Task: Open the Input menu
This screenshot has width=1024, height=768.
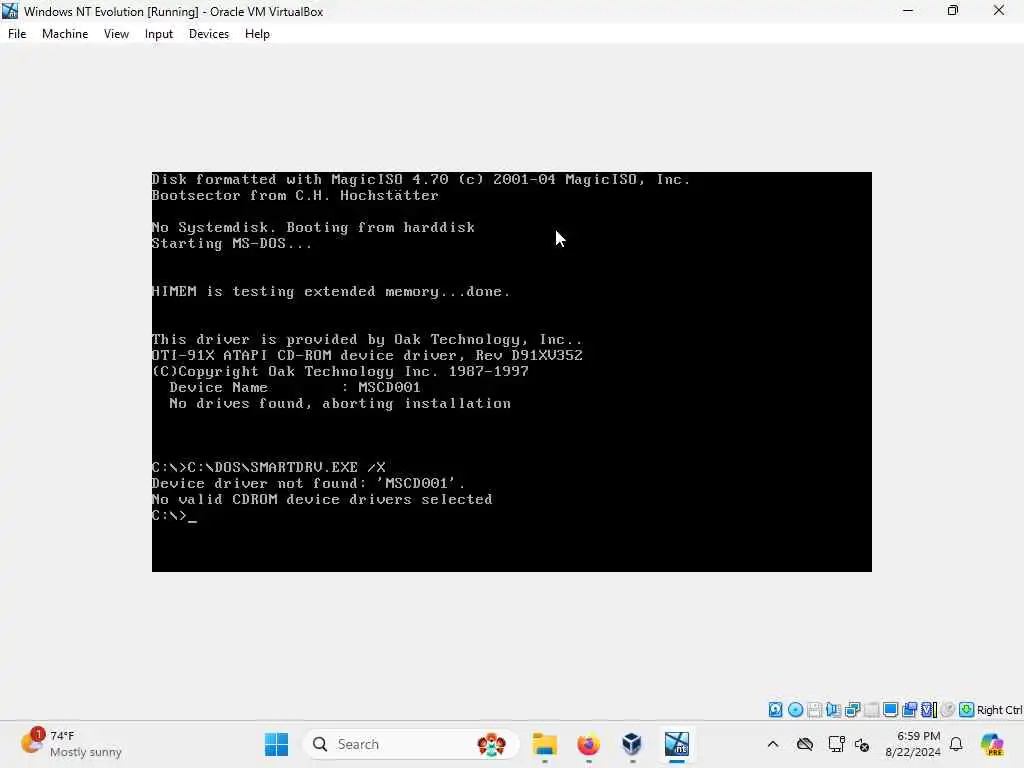Action: 159,34
